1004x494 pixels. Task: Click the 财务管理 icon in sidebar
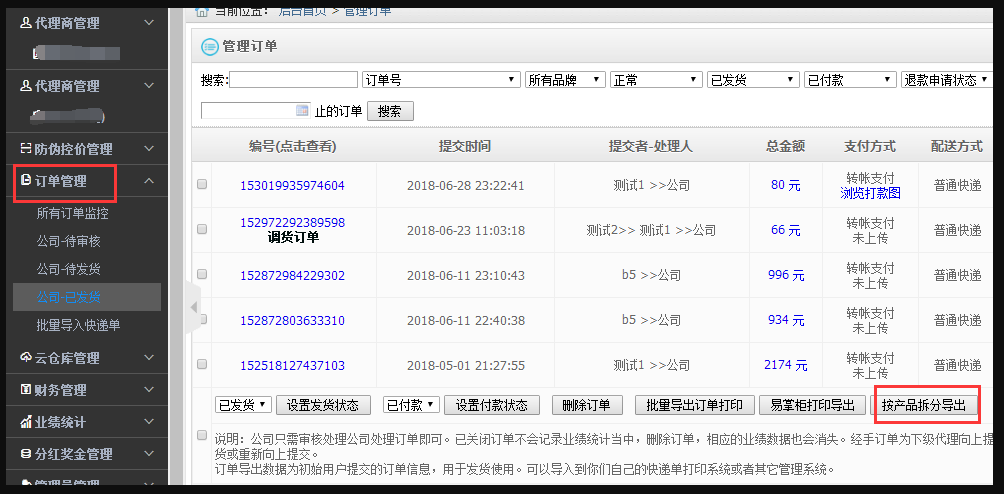tap(26, 390)
